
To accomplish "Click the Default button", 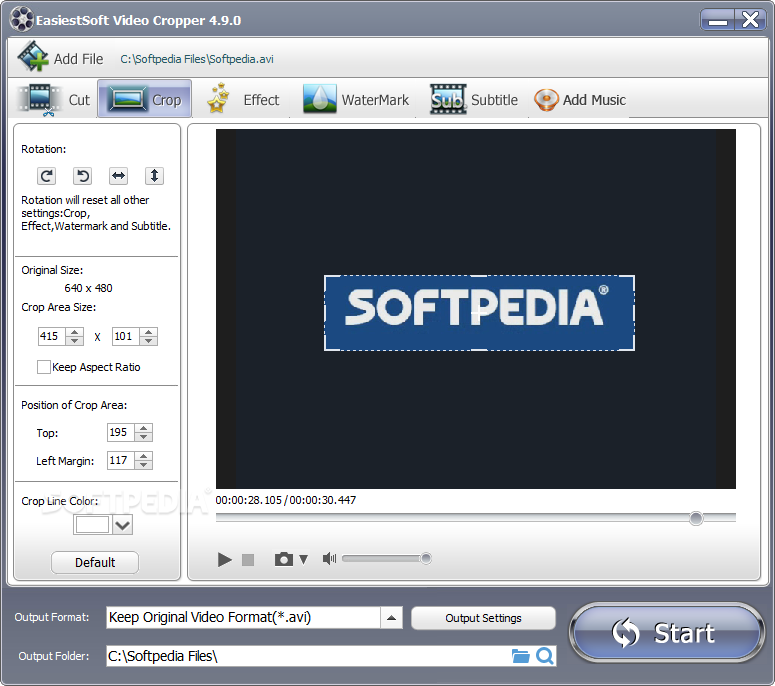I will [95, 562].
